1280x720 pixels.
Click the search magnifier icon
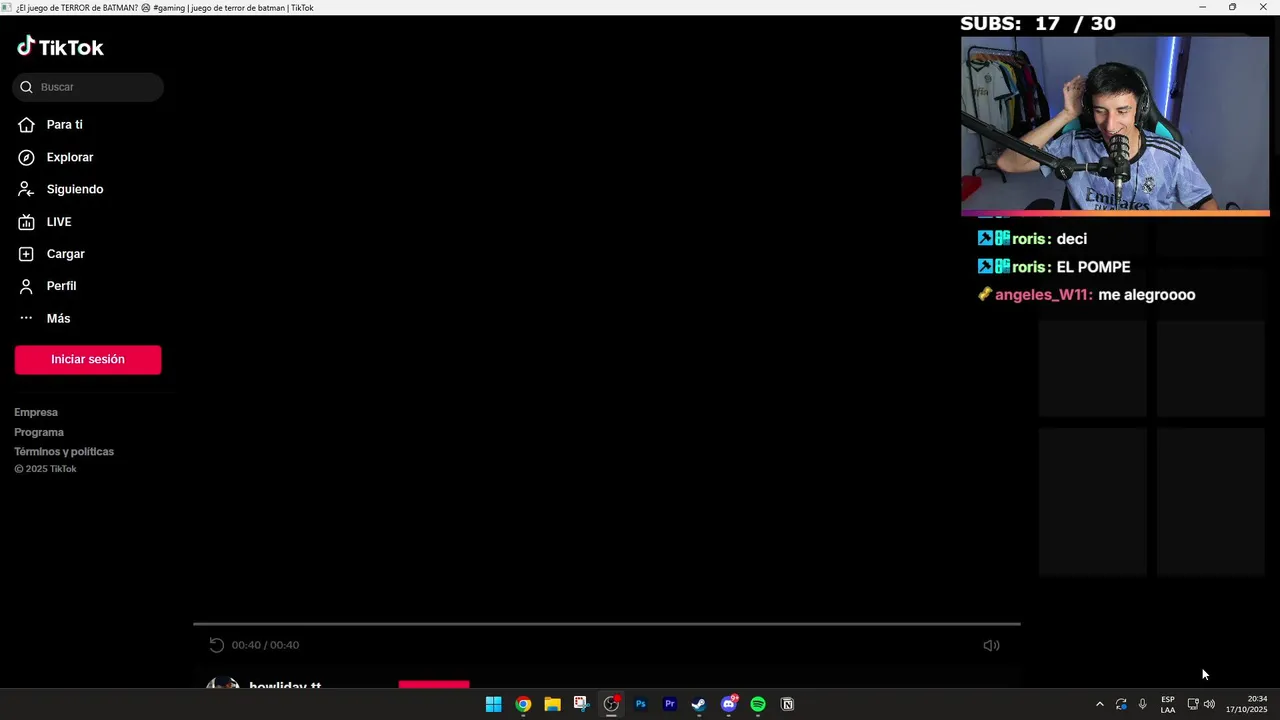tap(26, 87)
